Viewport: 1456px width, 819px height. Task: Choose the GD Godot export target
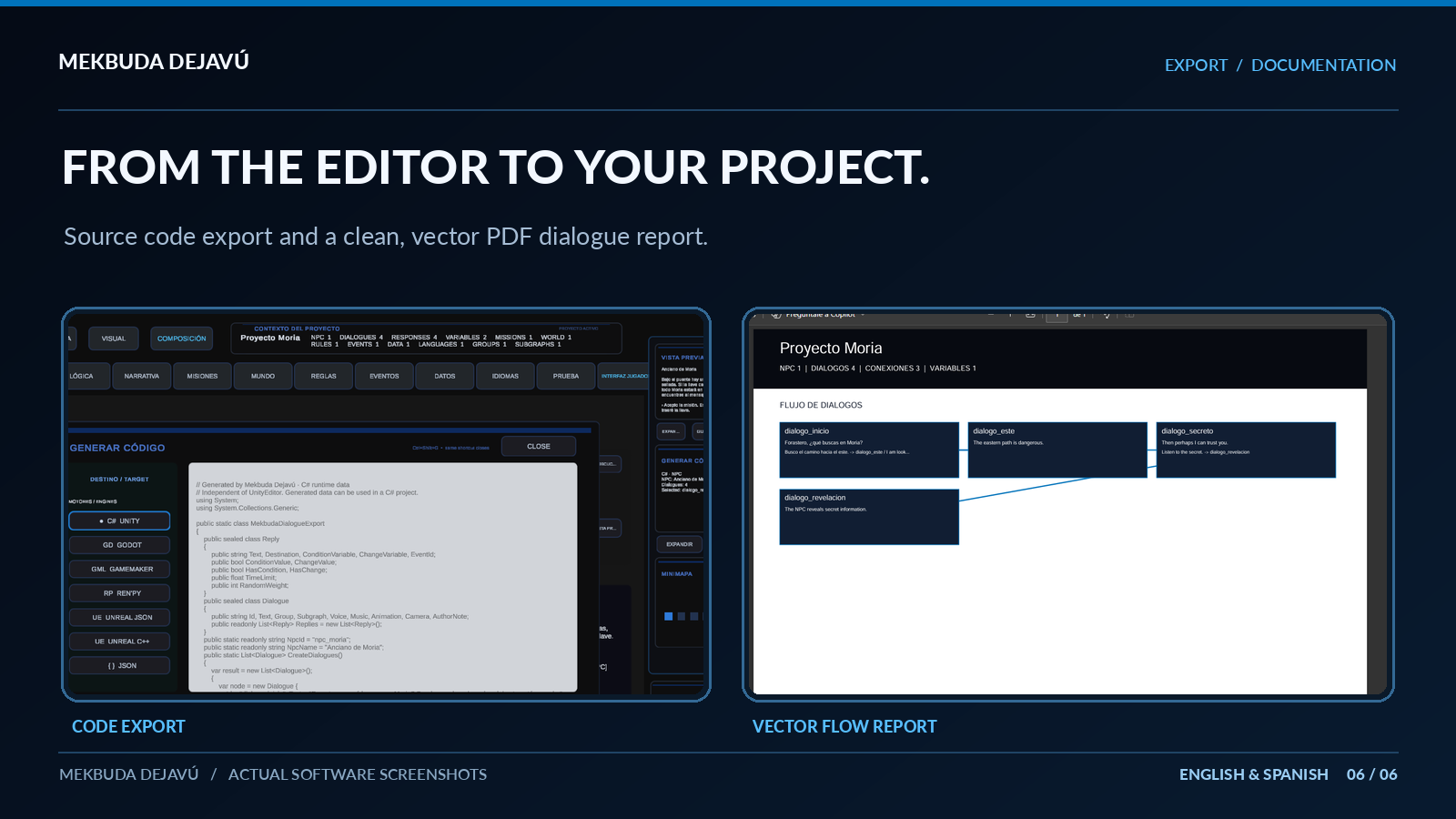119,545
